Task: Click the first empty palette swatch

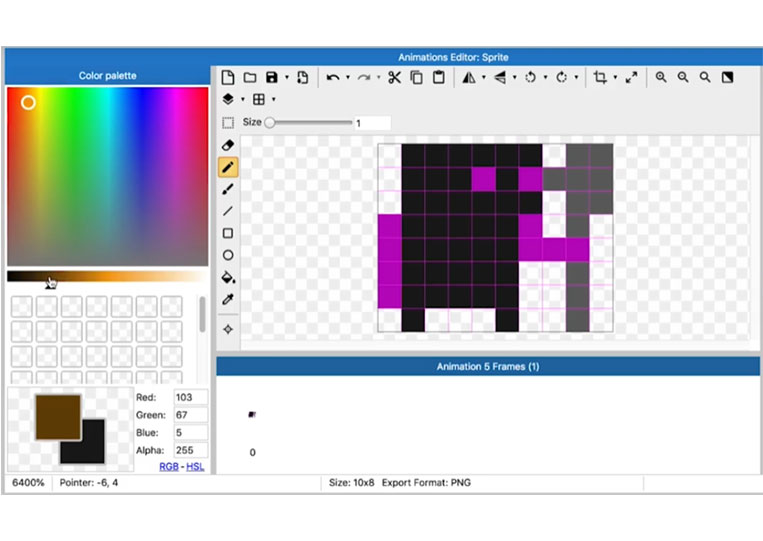Action: 21,307
